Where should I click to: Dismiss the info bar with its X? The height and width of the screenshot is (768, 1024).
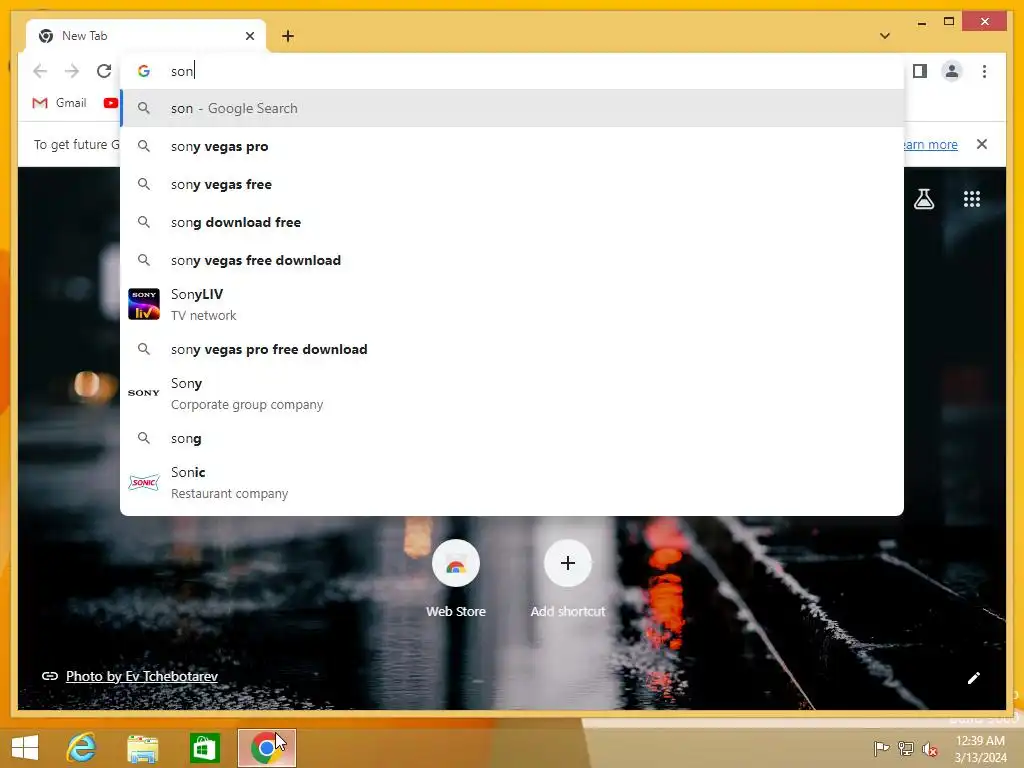point(982,144)
